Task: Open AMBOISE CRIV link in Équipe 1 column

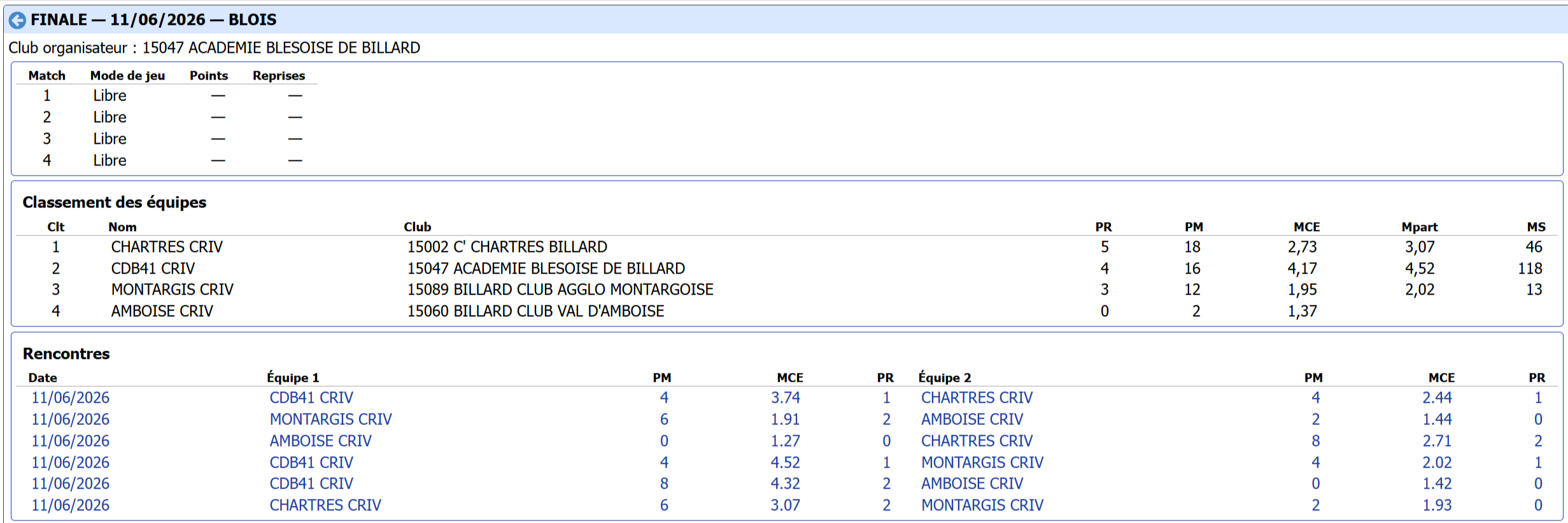Action: (320, 441)
